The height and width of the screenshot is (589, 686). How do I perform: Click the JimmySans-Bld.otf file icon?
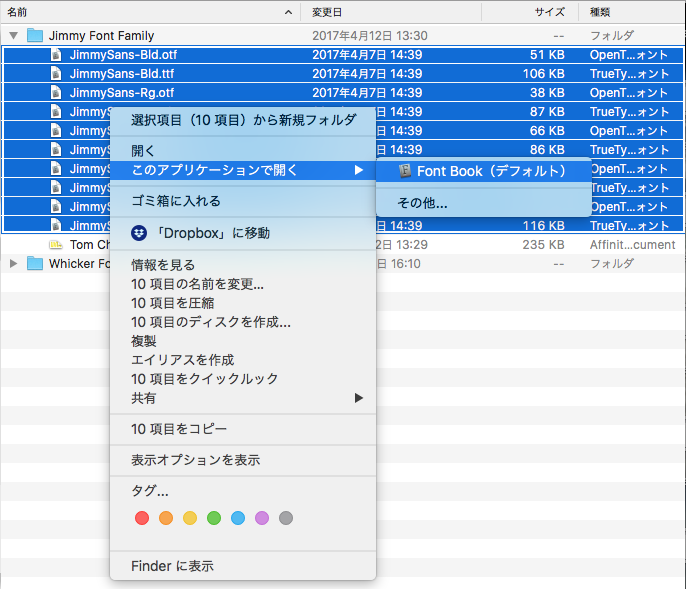click(56, 55)
